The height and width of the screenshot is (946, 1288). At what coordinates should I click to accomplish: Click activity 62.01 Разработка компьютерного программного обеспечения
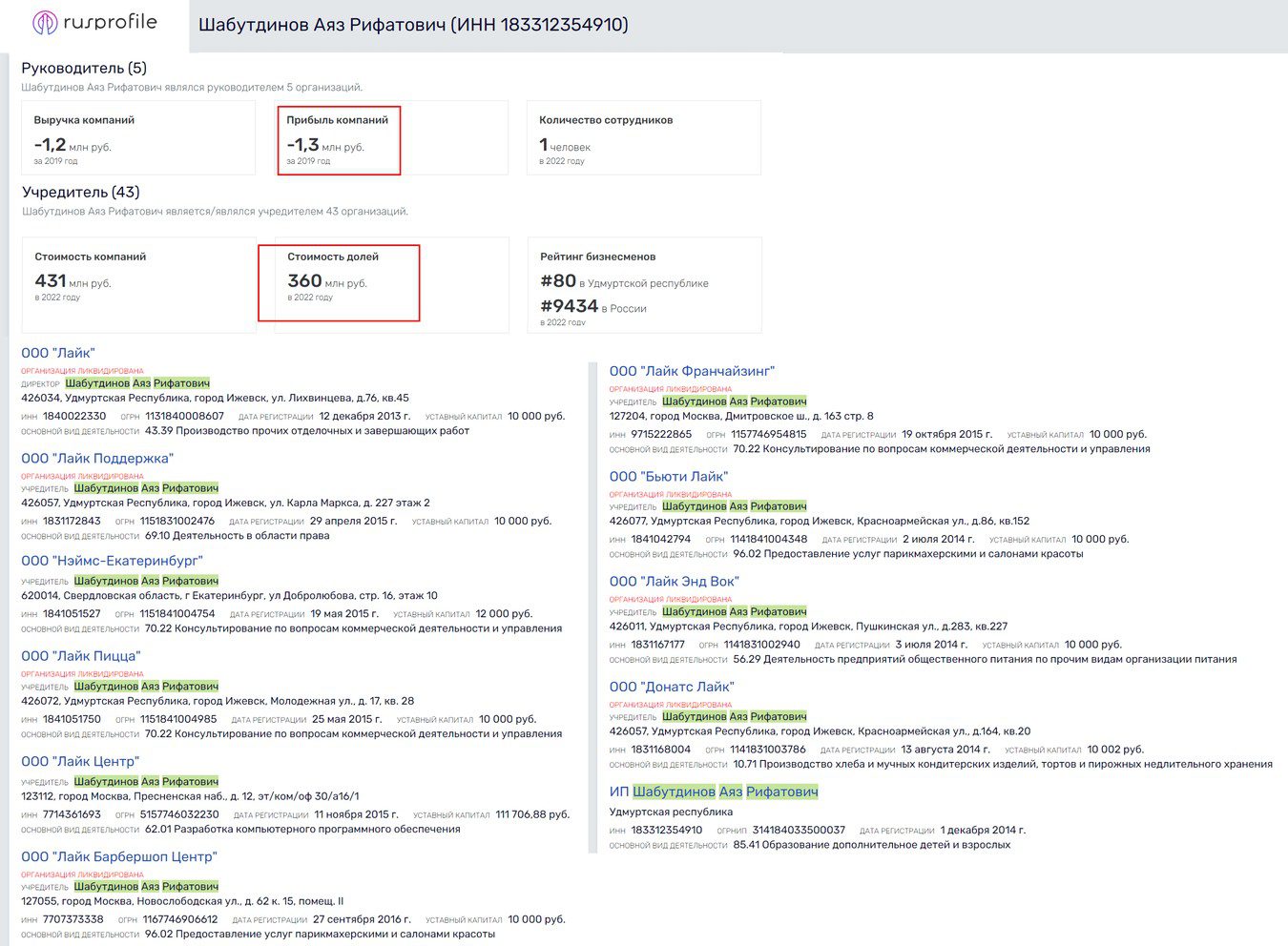[302, 829]
